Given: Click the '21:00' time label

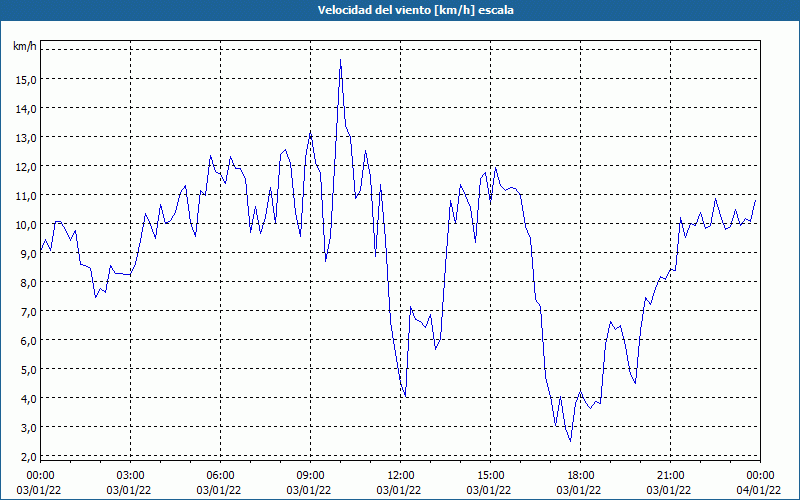Looking at the screenshot, I should pyautogui.click(x=670, y=476).
